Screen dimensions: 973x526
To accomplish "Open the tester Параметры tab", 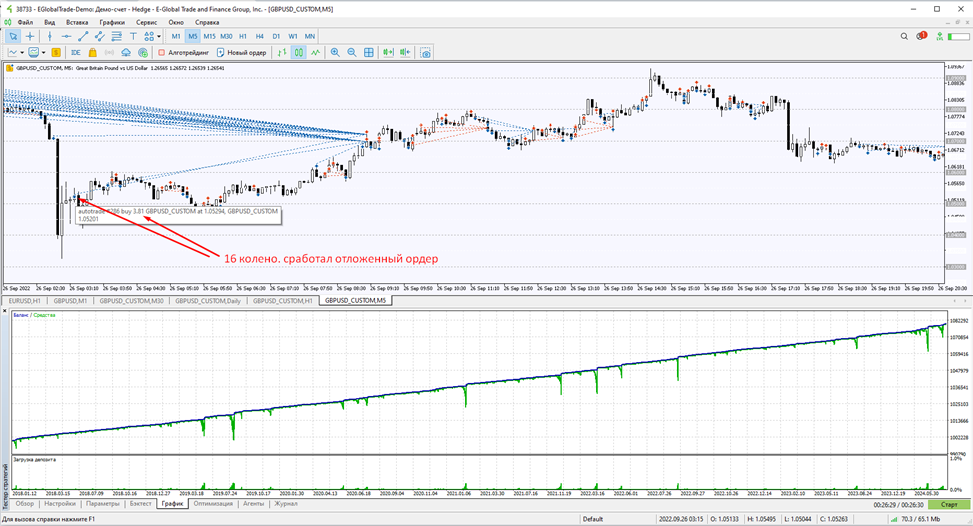I will pyautogui.click(x=102, y=504).
